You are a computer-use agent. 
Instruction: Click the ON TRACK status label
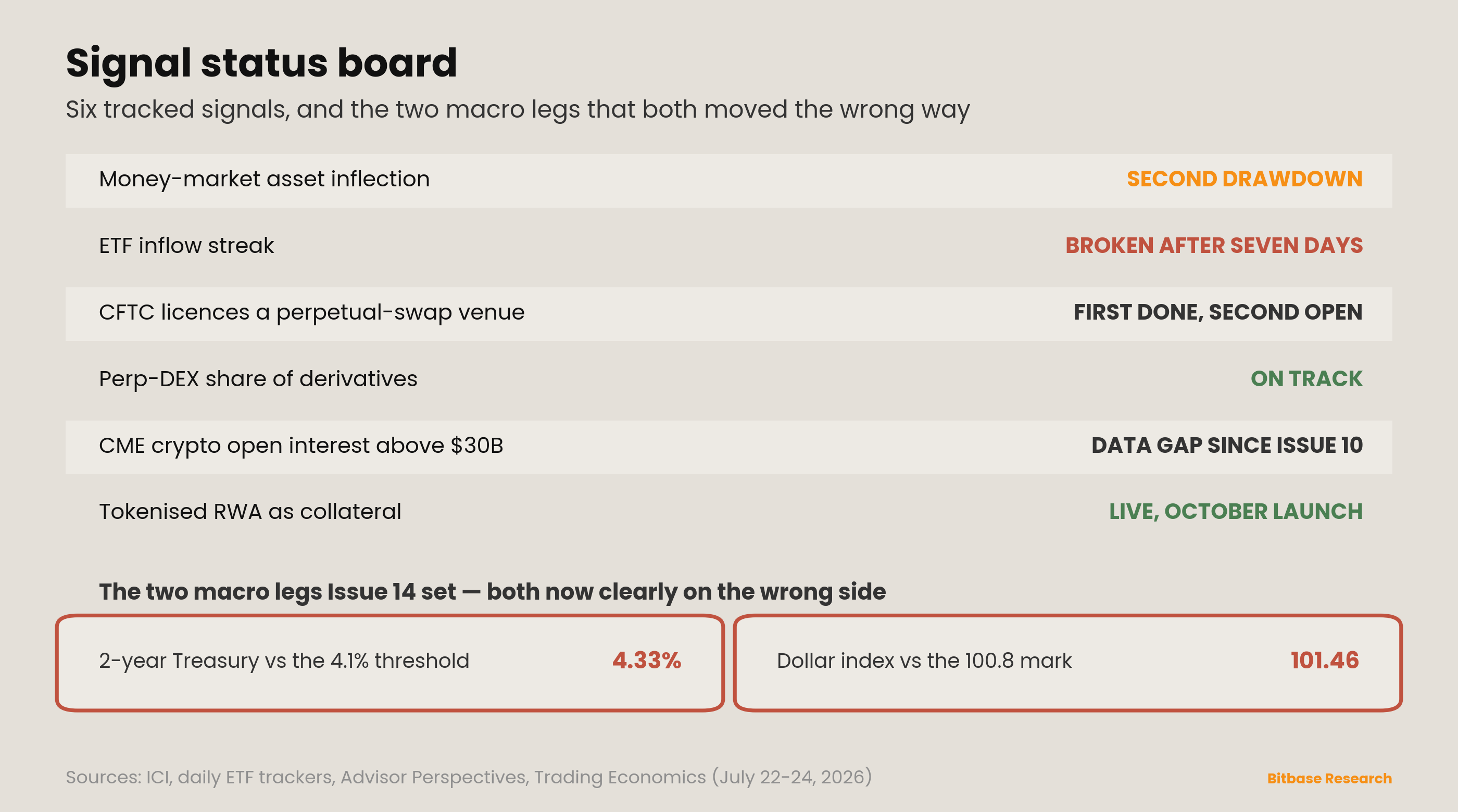1306,378
